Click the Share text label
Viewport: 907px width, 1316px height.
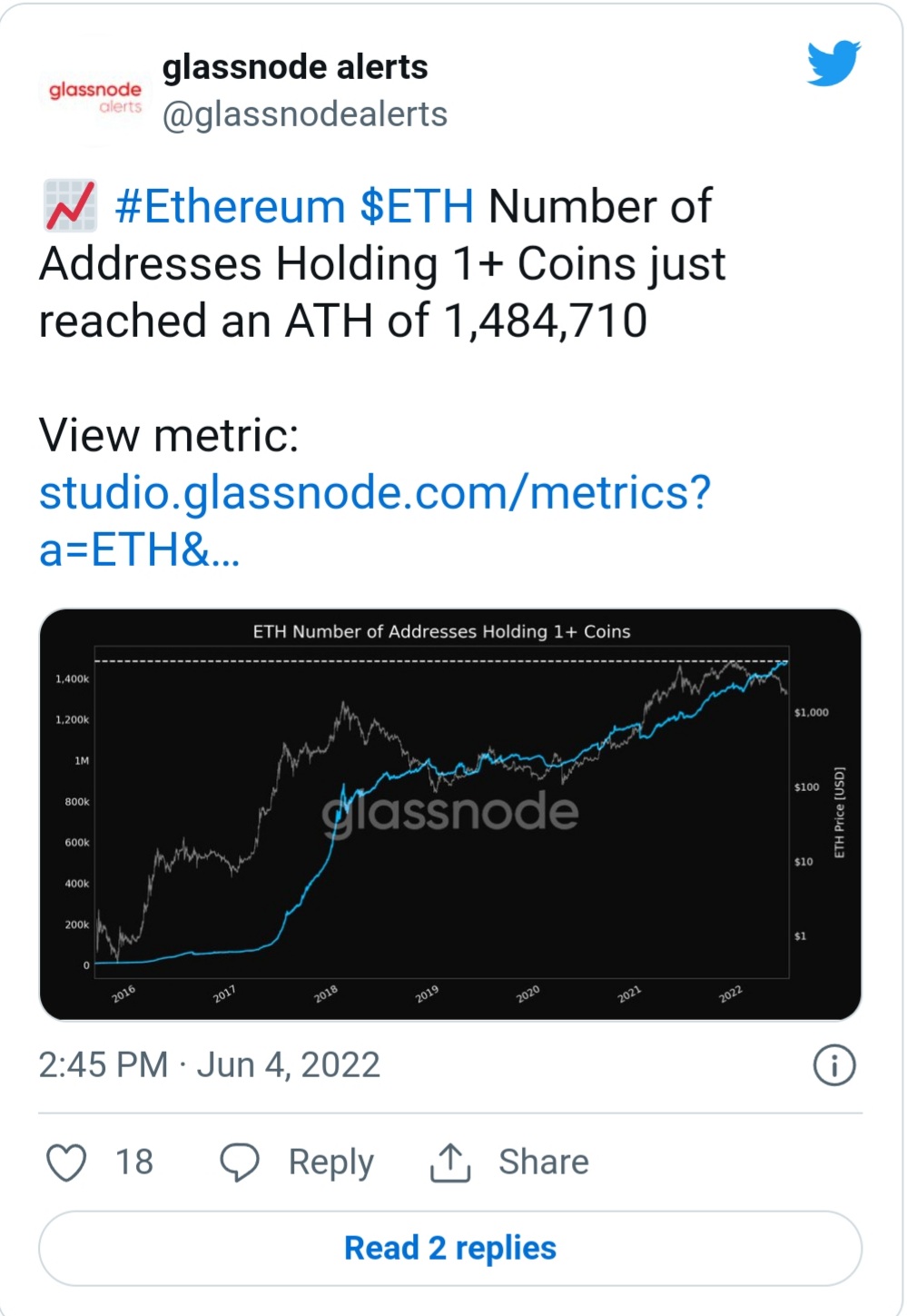pos(544,1163)
